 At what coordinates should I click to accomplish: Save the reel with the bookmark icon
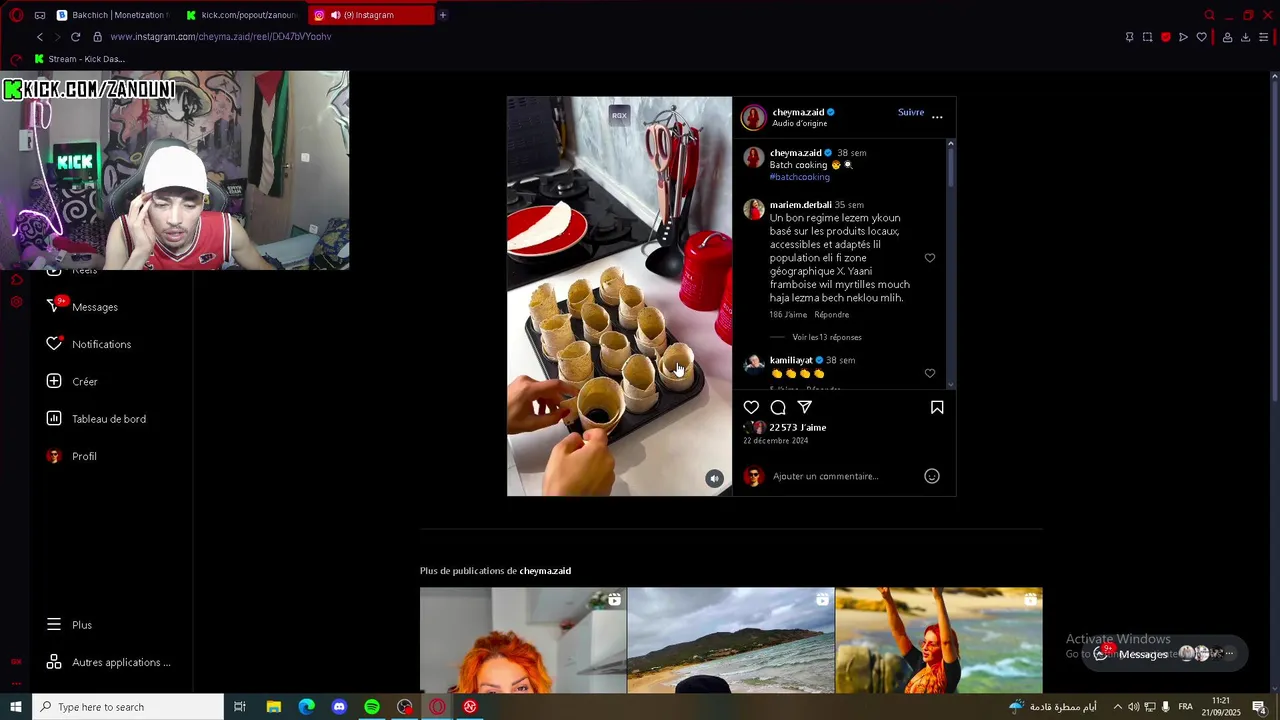click(937, 407)
